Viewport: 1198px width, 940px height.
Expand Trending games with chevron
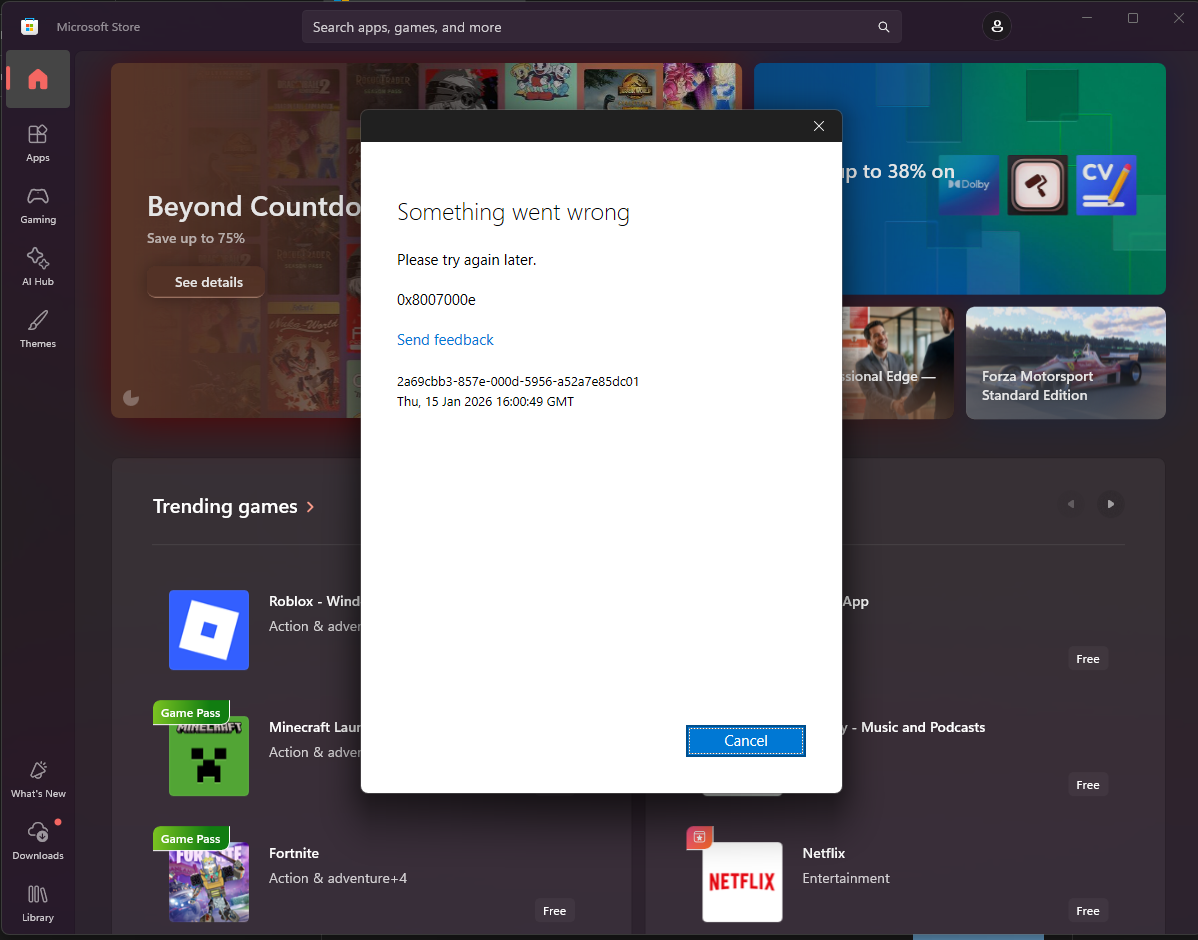pyautogui.click(x=310, y=507)
